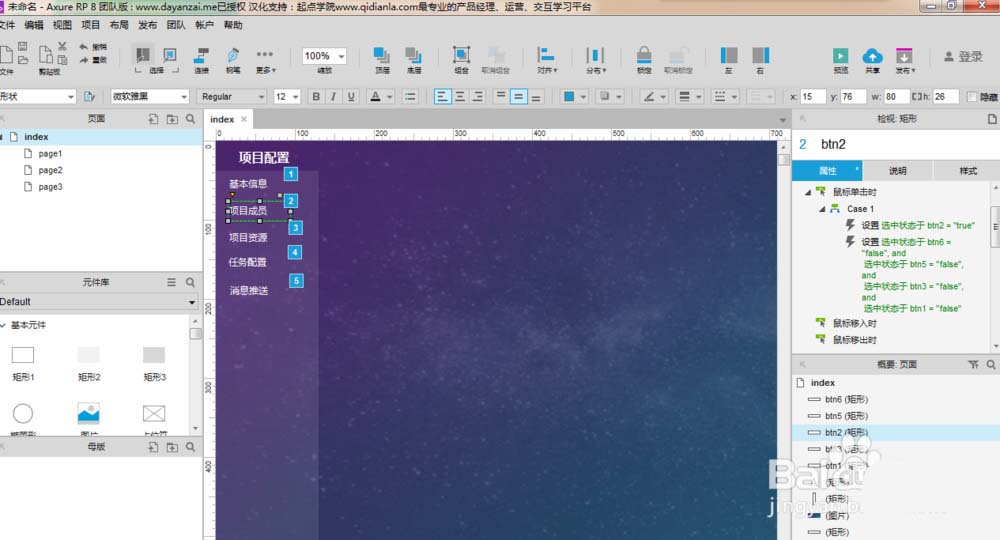Viewport: 1000px width, 540px height.
Task: Activate the connector tool
Action: [x=202, y=59]
